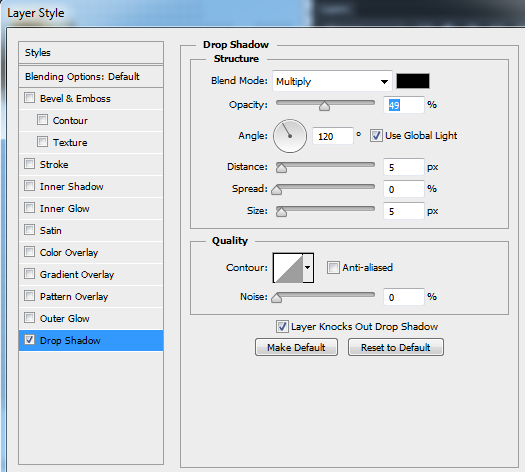Turn on the Outer Glow checkbox
525x472 pixels.
click(x=29, y=318)
